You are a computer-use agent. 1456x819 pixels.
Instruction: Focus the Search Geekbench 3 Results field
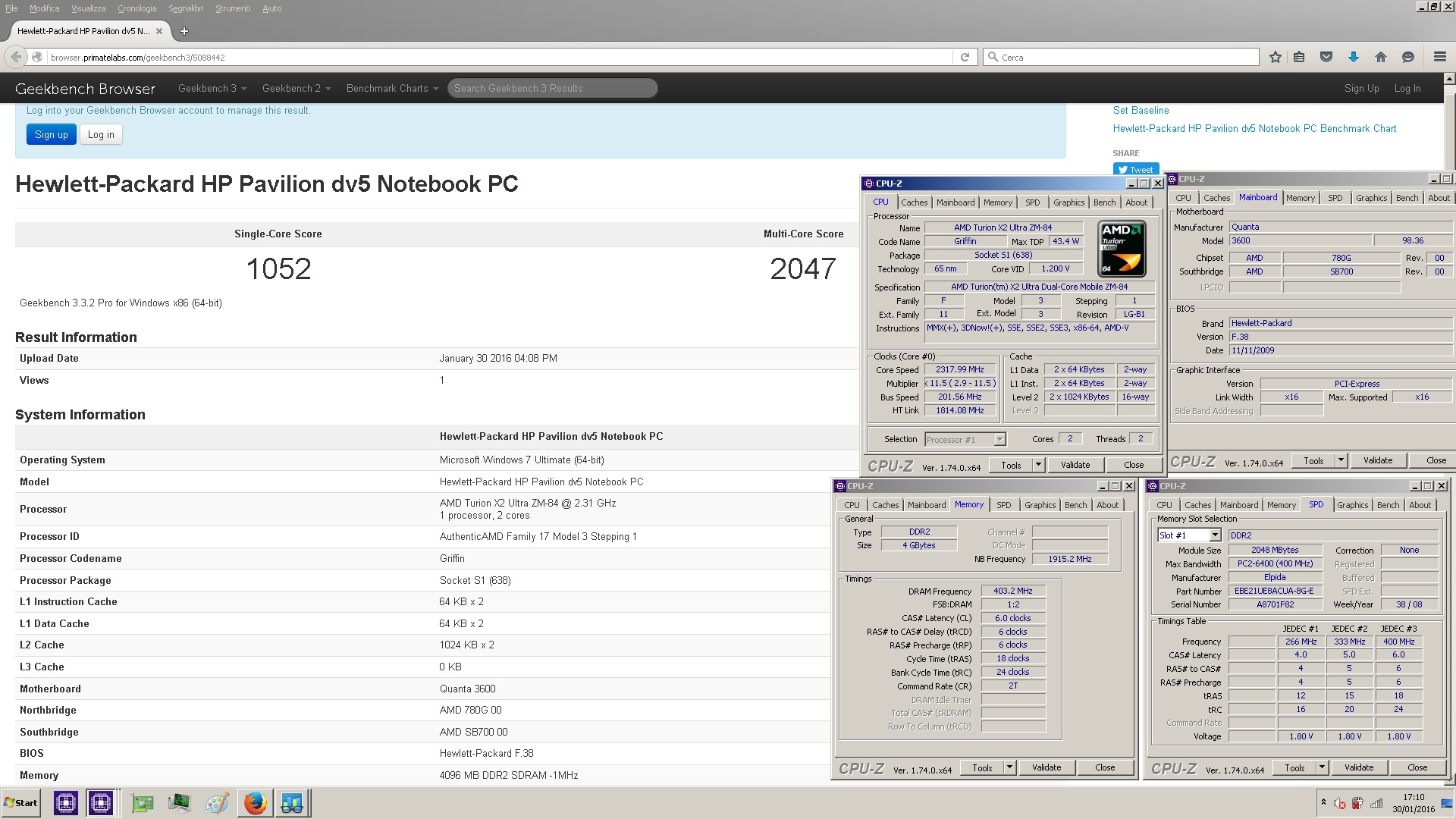point(552,88)
